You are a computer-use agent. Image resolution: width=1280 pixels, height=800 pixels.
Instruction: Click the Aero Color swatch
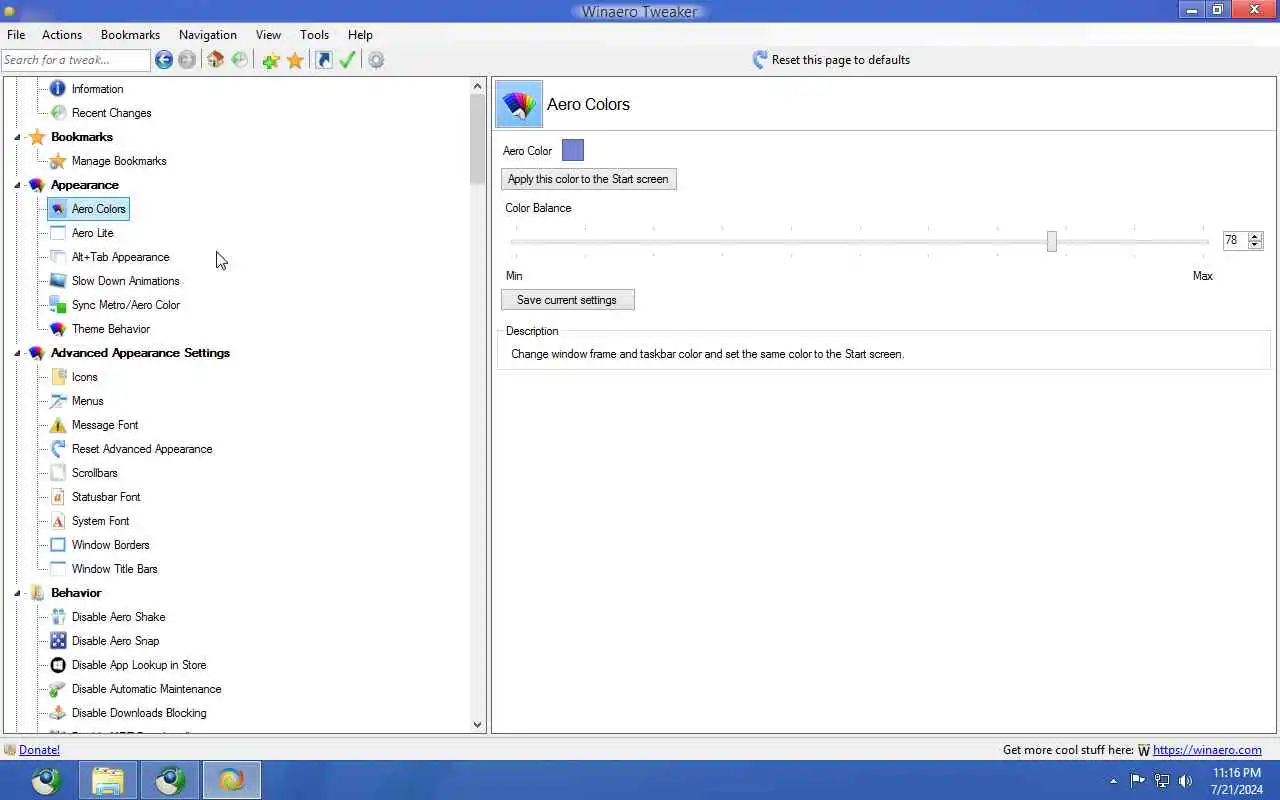pos(573,151)
